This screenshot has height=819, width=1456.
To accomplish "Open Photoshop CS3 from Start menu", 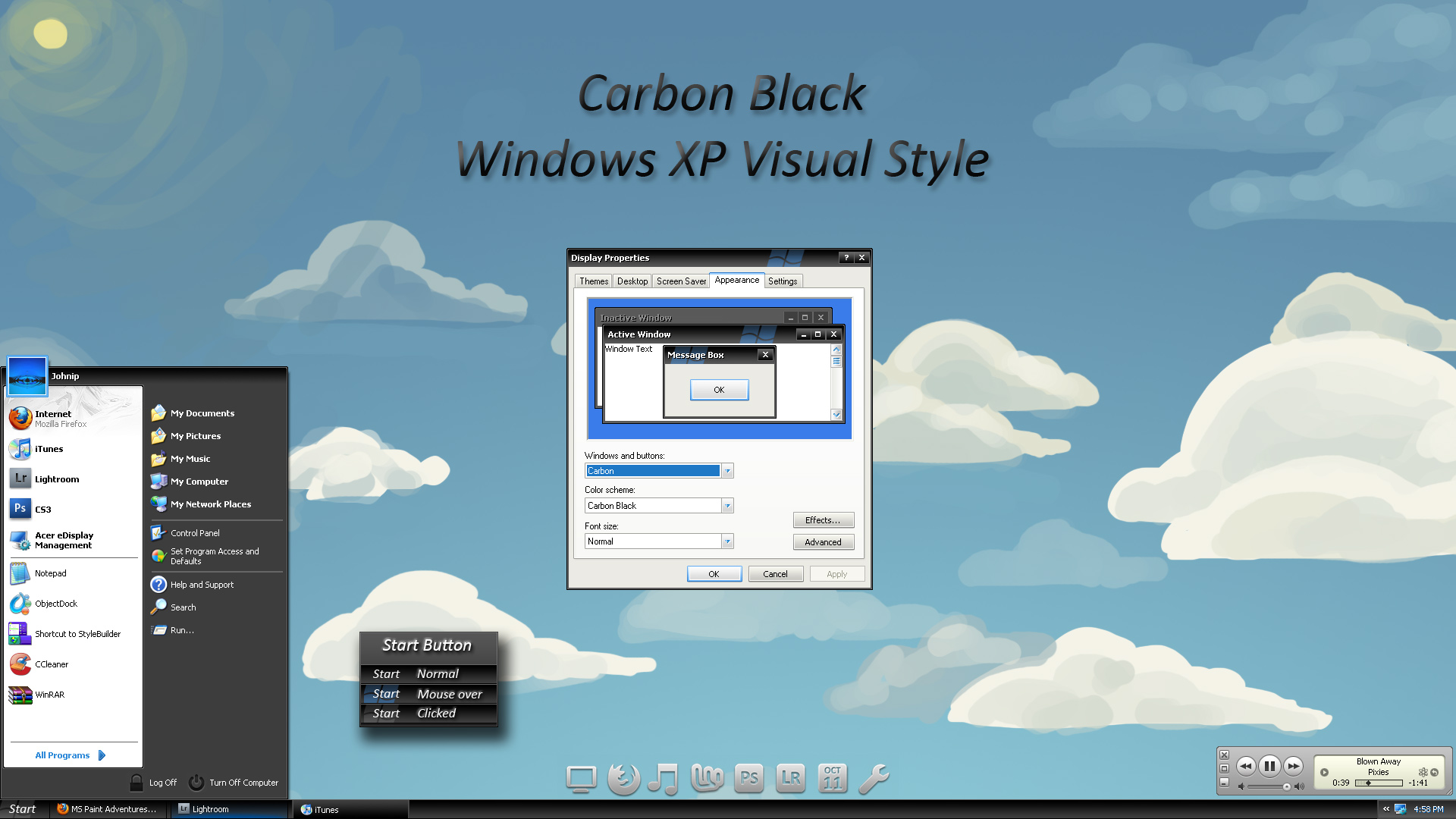I will pyautogui.click(x=40, y=508).
